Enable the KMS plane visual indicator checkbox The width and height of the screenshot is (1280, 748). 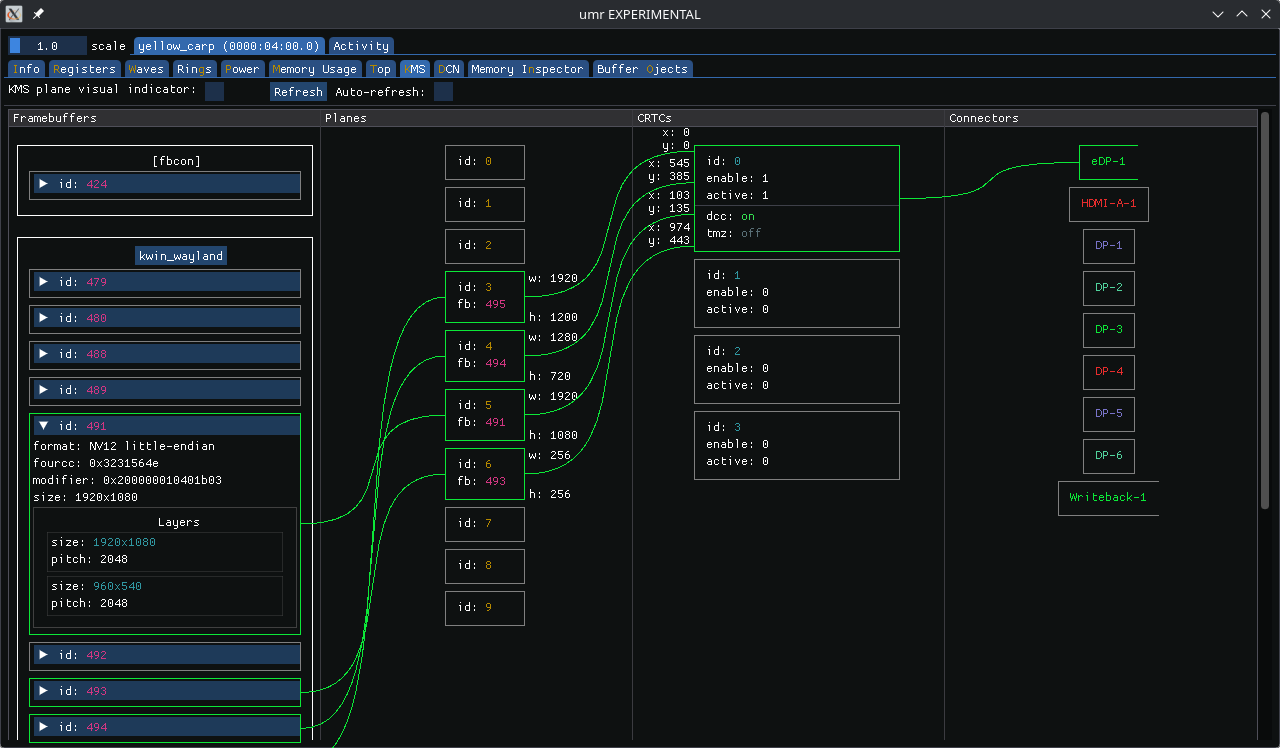tap(213, 90)
